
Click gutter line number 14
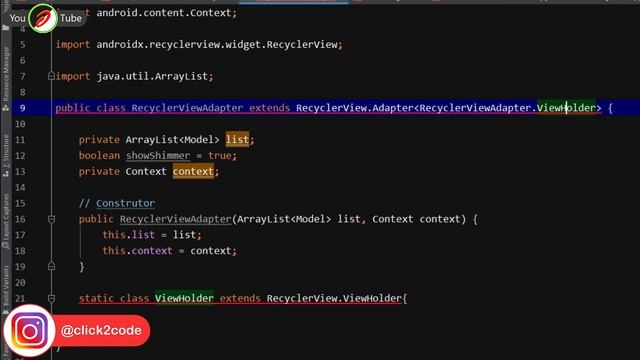coord(20,187)
